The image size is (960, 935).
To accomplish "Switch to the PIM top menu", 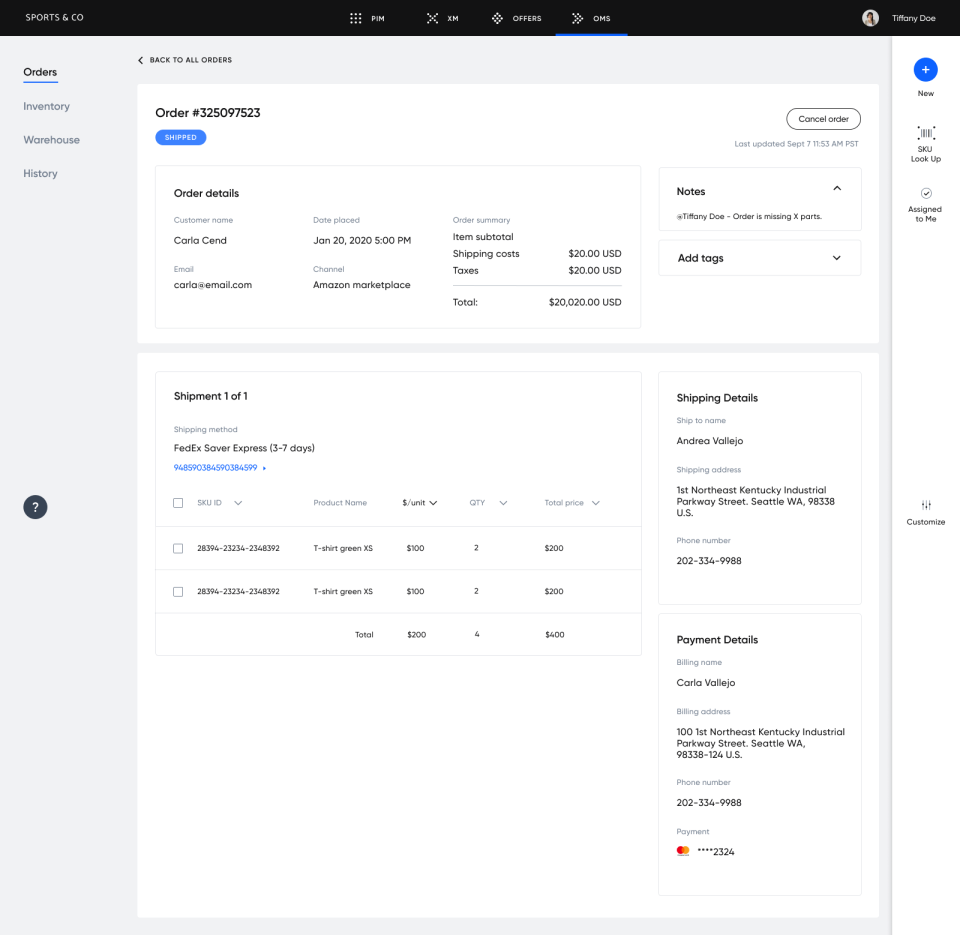I will (x=378, y=18).
